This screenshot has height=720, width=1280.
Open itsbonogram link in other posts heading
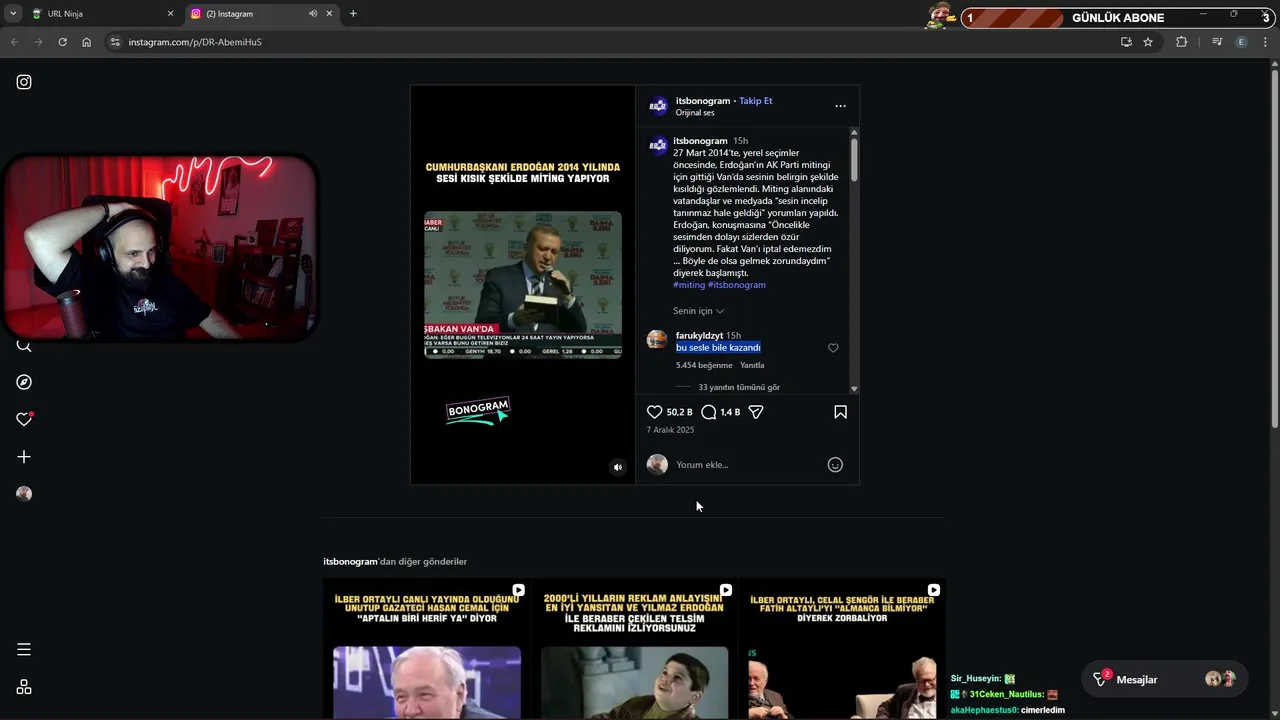tap(350, 562)
